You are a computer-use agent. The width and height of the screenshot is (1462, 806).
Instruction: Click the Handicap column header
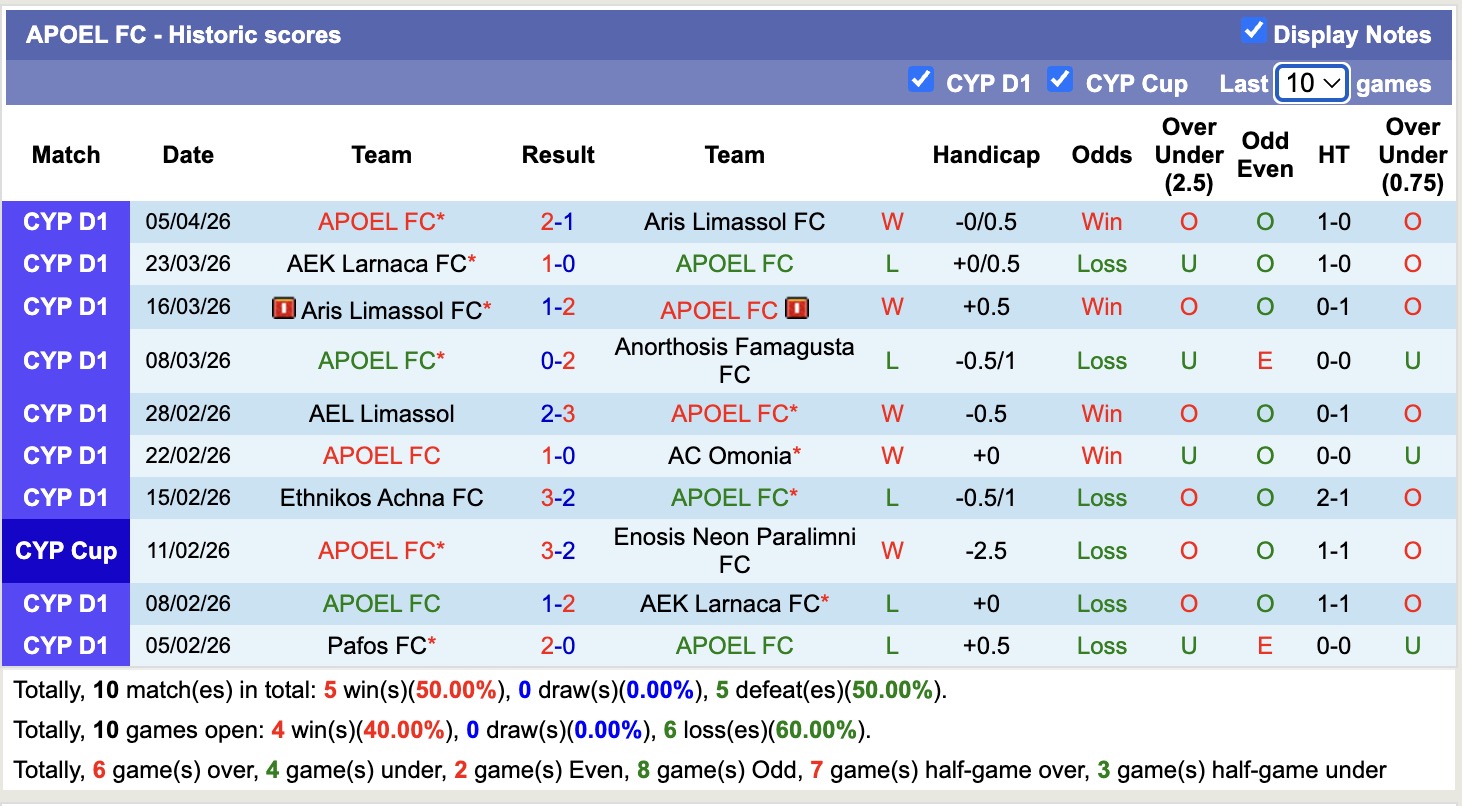coord(986,155)
